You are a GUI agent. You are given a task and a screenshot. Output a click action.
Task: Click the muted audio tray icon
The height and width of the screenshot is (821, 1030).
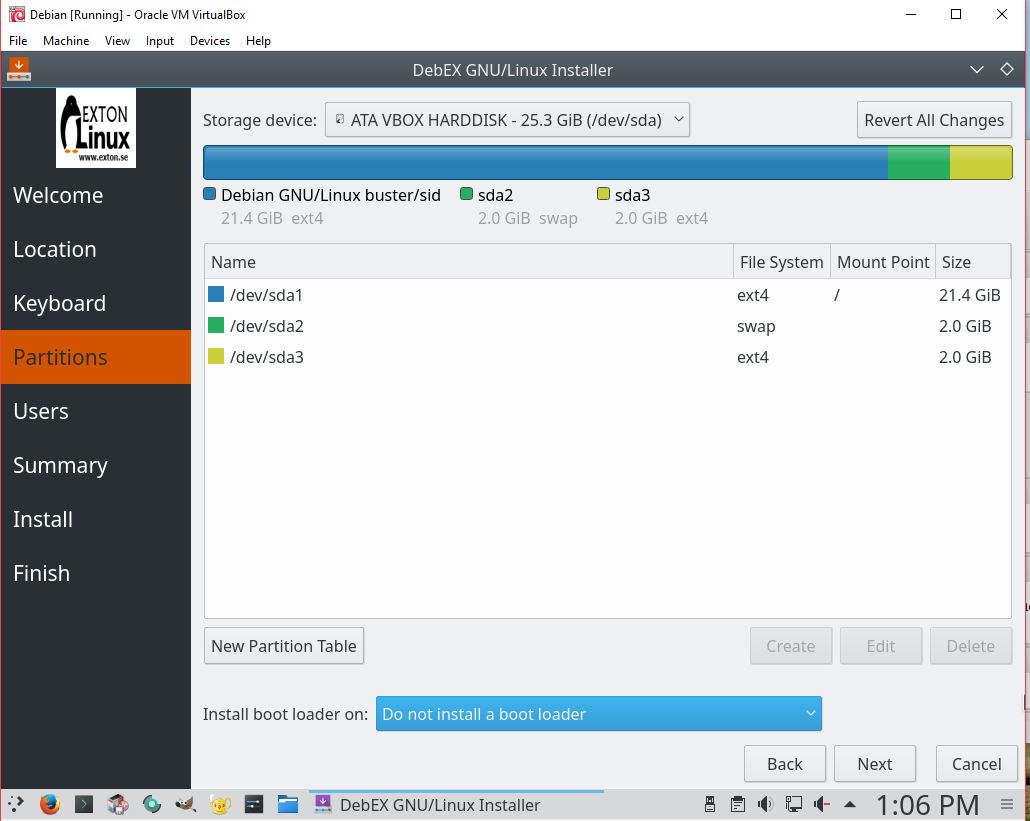(x=822, y=804)
